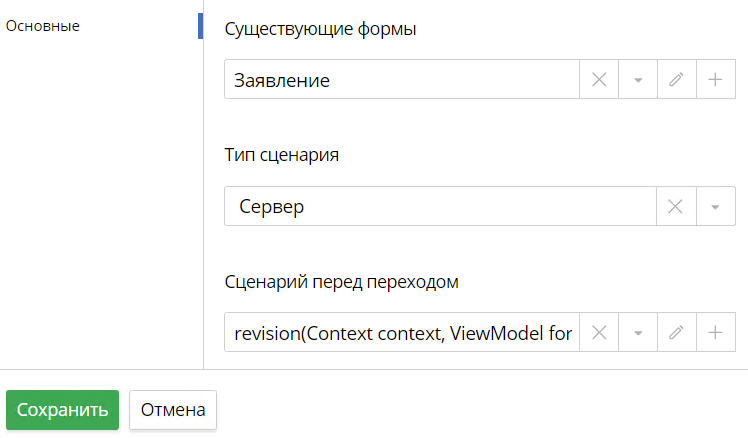Open the Тип сценария dropdown
This screenshot has width=748, height=438.
(715, 207)
